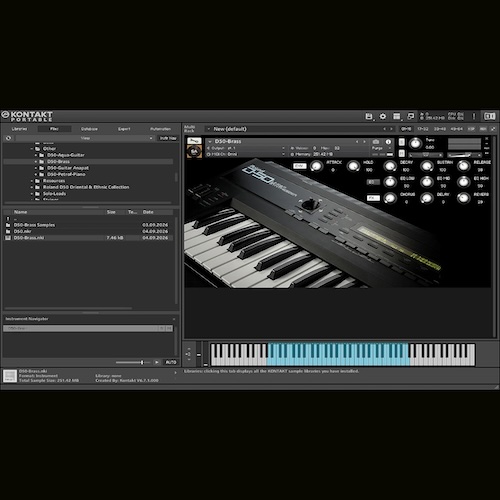Toggle the AUTO audition button
500x500 pixels.
point(171,362)
